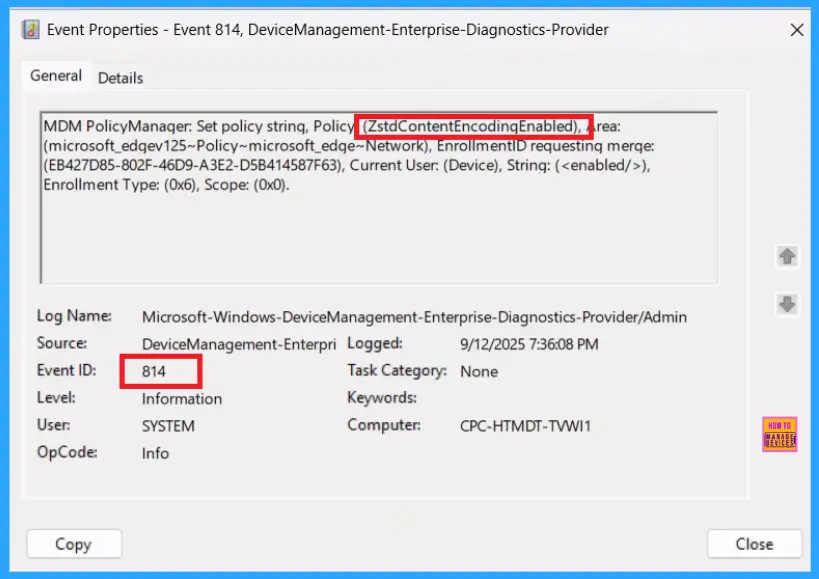The height and width of the screenshot is (579, 819).
Task: Select the Computer value CPC-HTMDT-TVWI1
Action: 525,426
